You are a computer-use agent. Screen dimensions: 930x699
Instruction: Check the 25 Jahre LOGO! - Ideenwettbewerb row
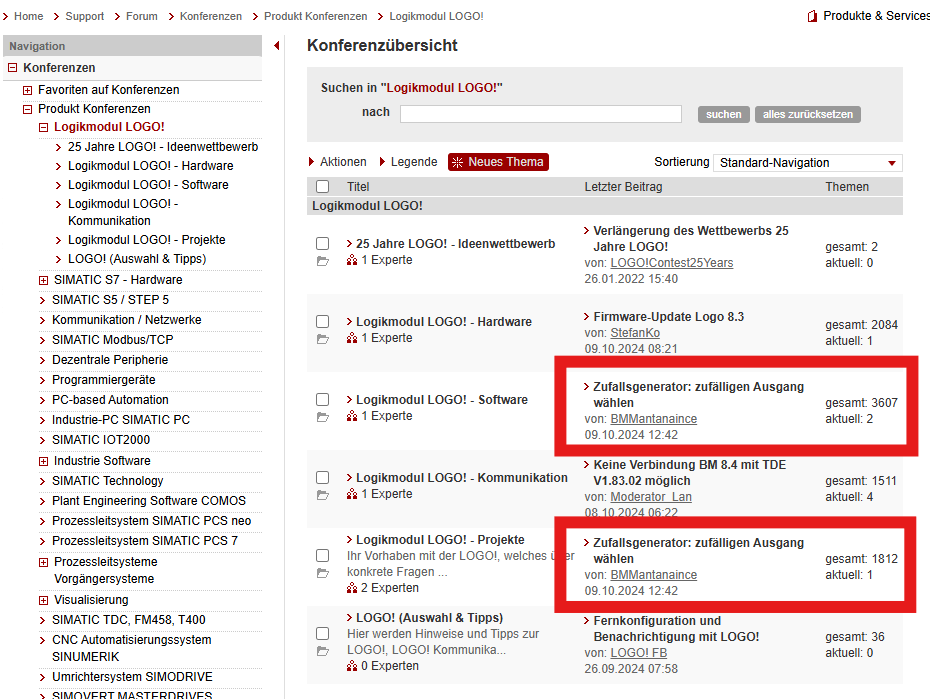coord(323,244)
